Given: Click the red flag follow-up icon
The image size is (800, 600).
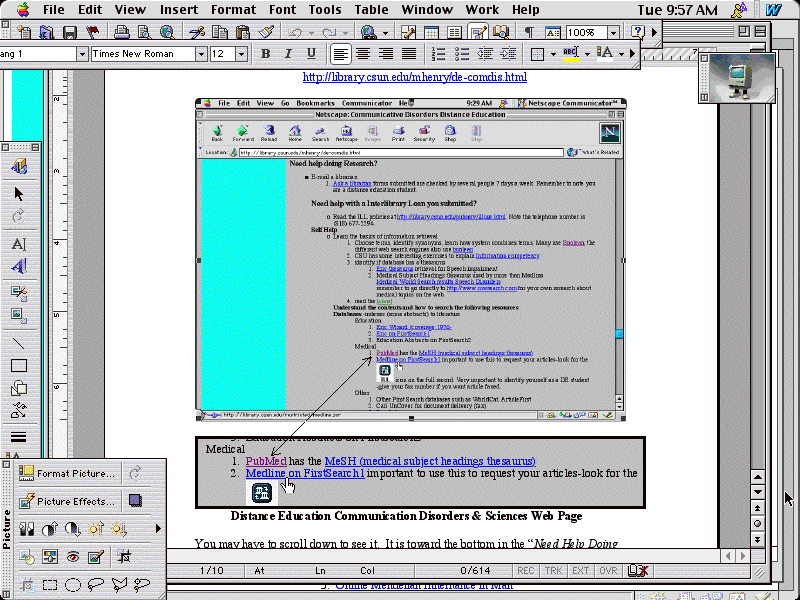Looking at the screenshot, I should click(92, 32).
